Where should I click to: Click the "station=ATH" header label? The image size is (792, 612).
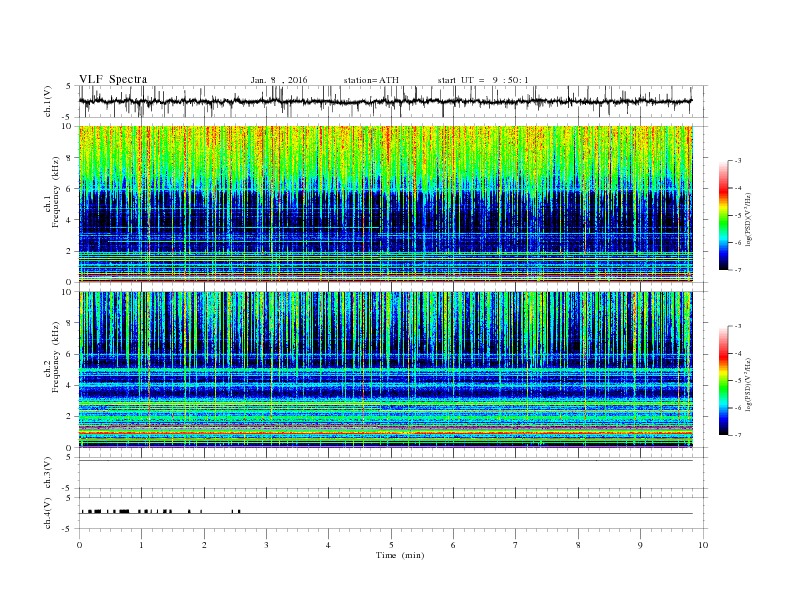tap(371, 80)
